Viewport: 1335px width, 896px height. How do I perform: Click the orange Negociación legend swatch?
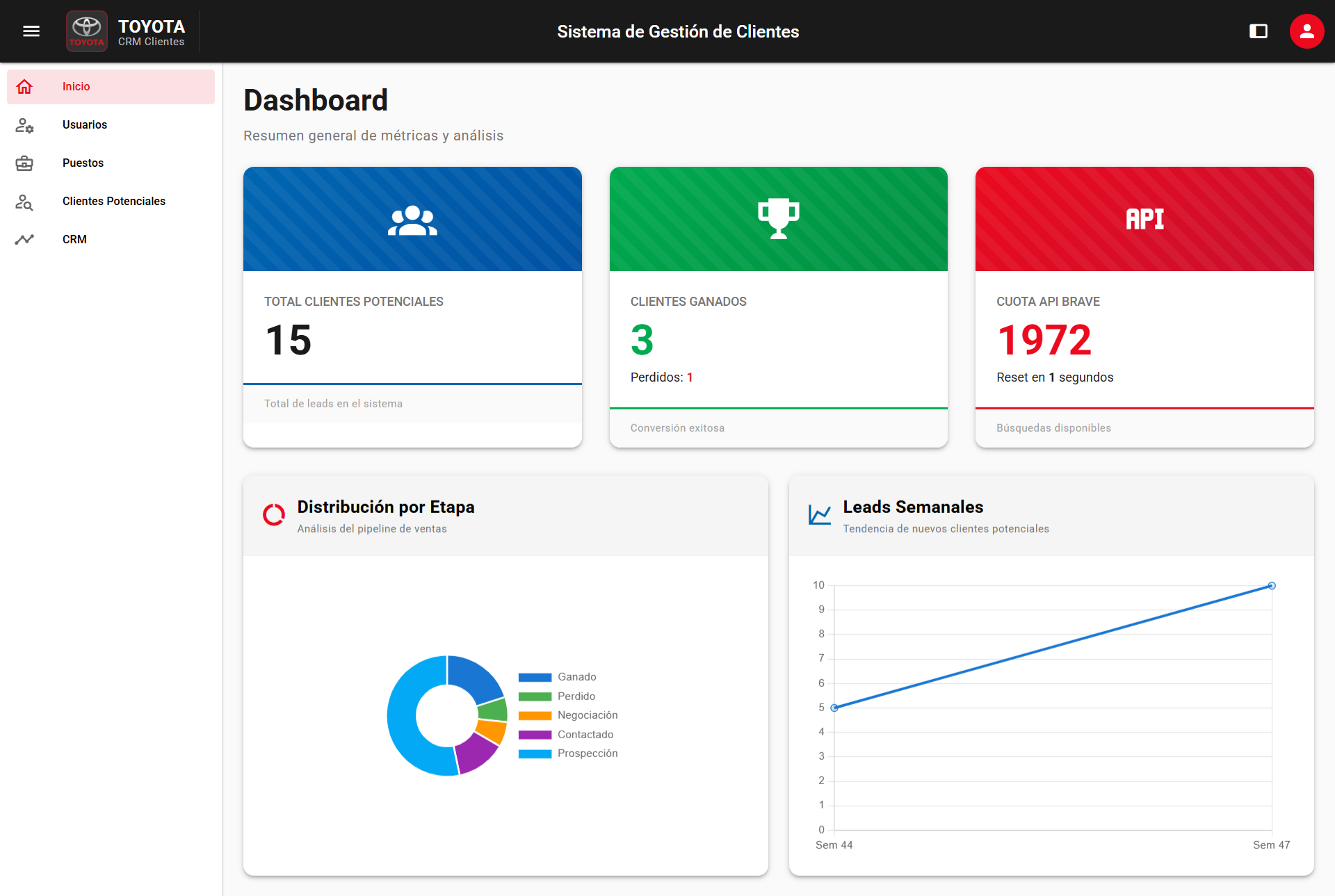point(535,715)
